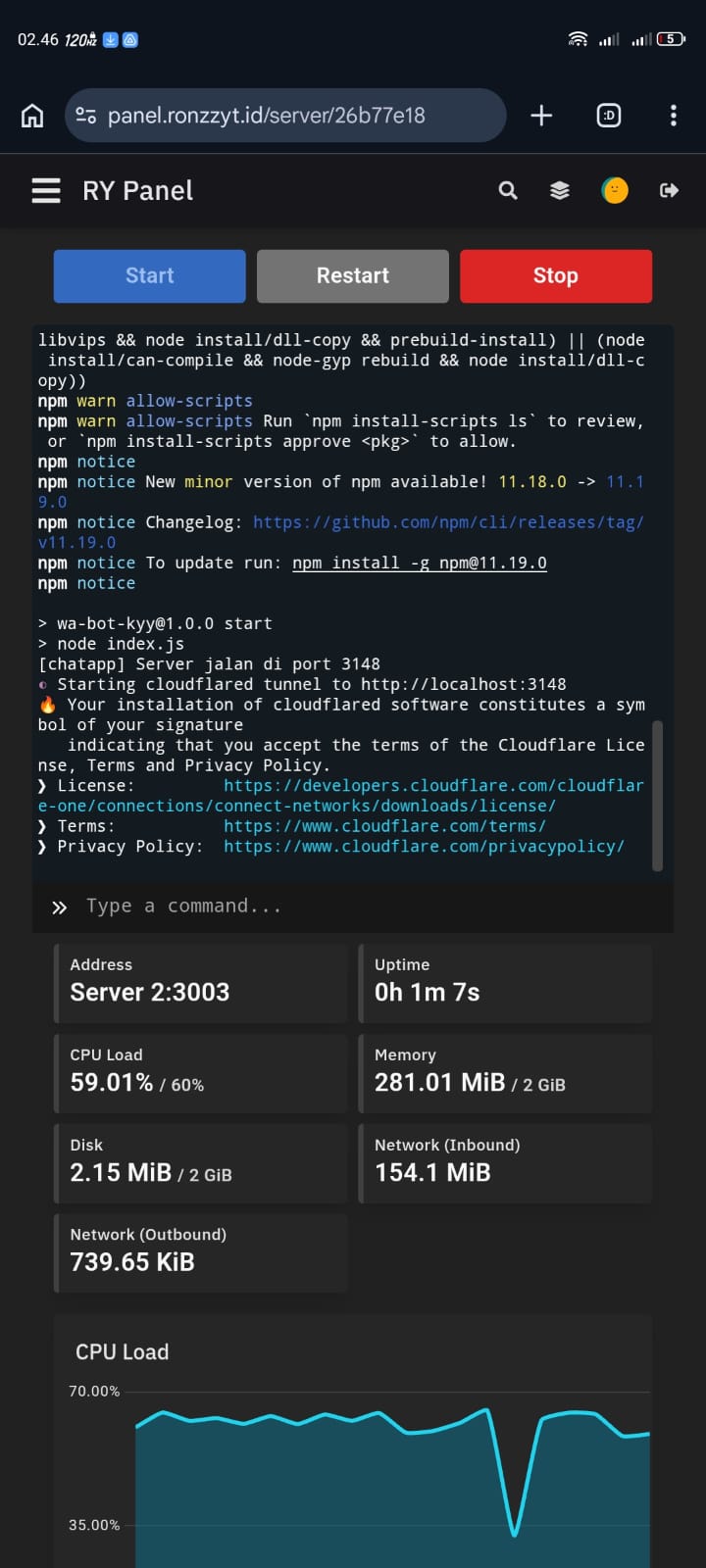Tap the site info icon in address bar
The image size is (706, 1568).
[86, 116]
